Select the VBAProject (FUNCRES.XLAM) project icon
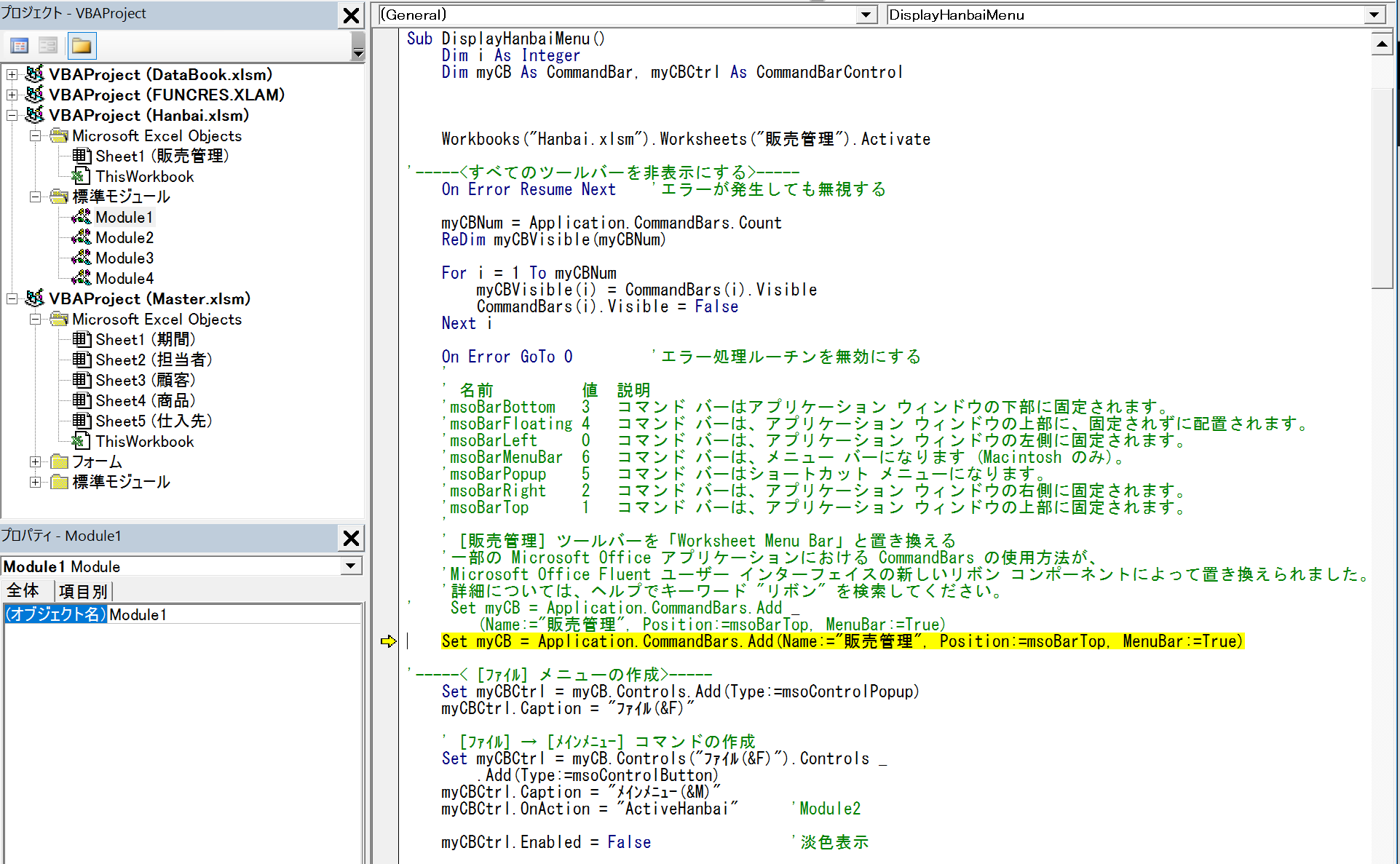This screenshot has height=864, width=1400. [34, 95]
